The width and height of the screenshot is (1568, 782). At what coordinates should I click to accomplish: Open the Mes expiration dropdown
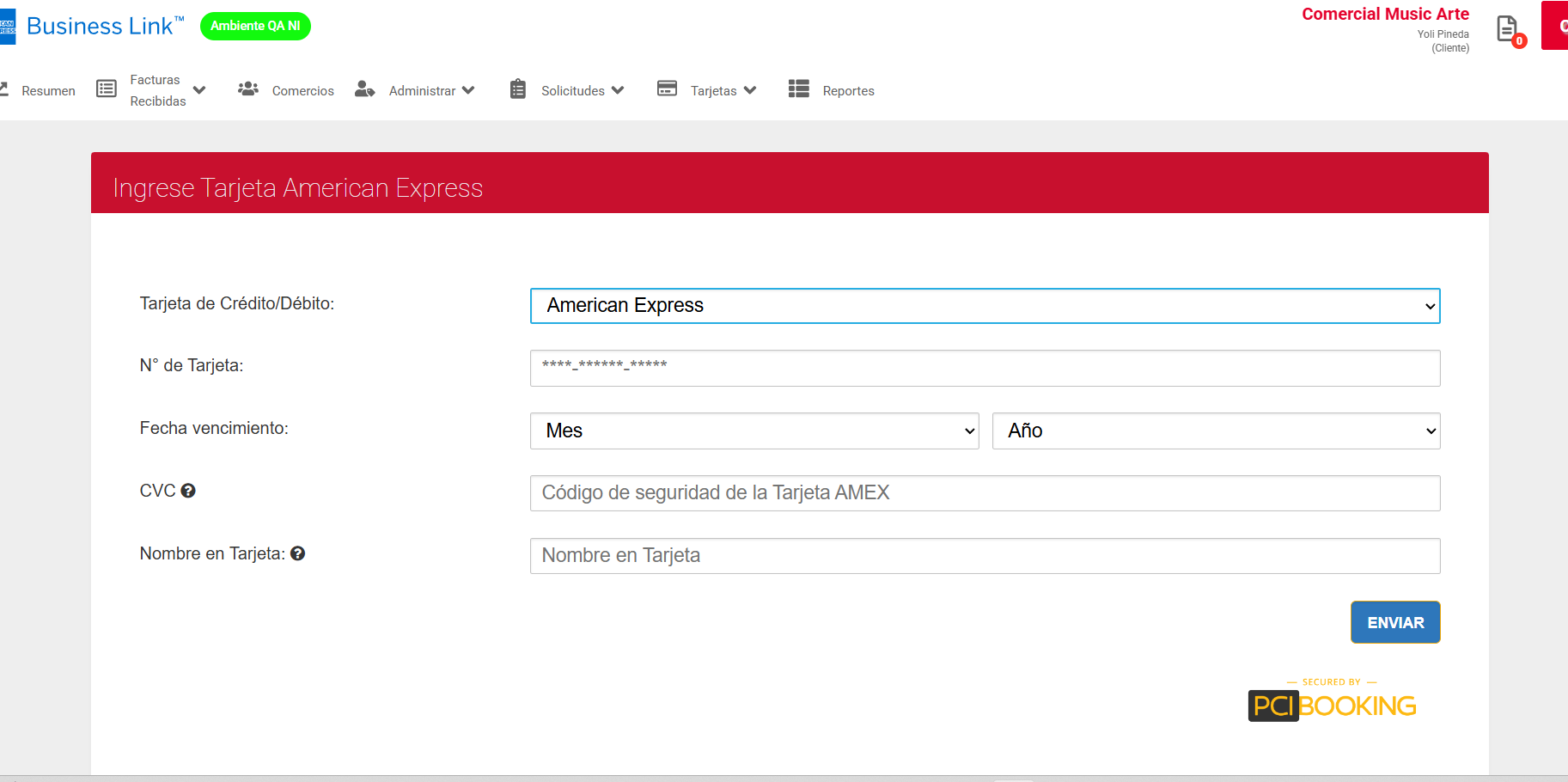pos(754,431)
